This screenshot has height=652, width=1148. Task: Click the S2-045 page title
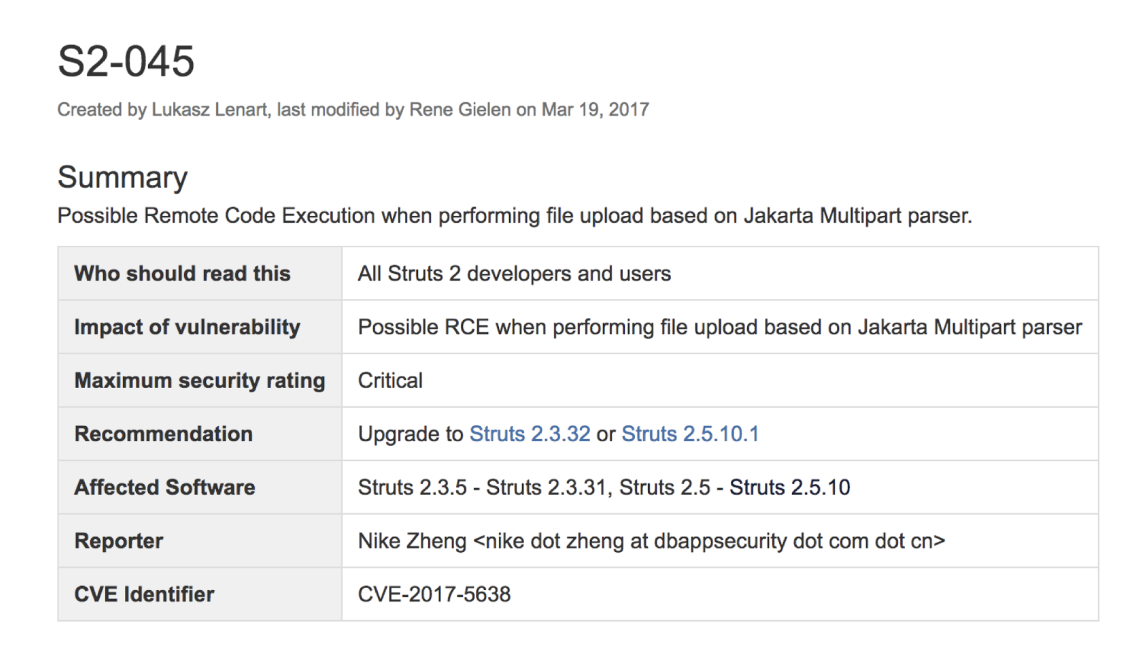pyautogui.click(x=126, y=62)
